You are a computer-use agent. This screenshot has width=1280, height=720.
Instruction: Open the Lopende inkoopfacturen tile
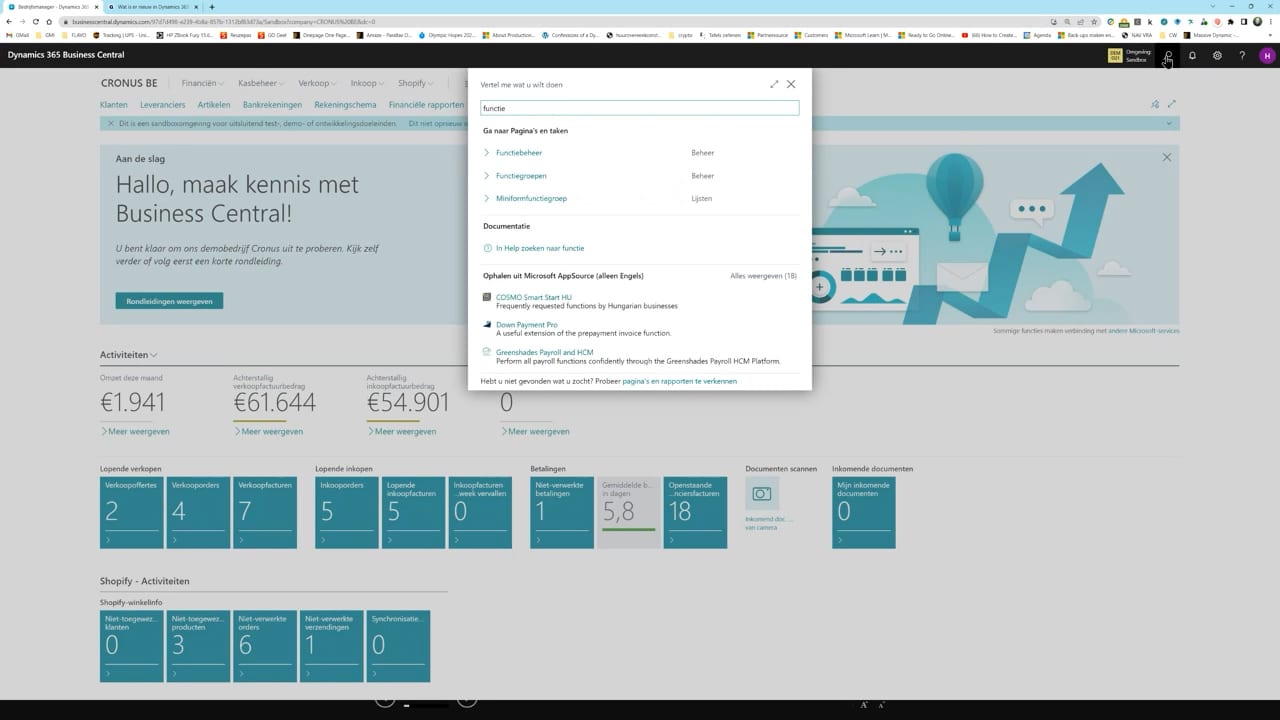click(413, 513)
